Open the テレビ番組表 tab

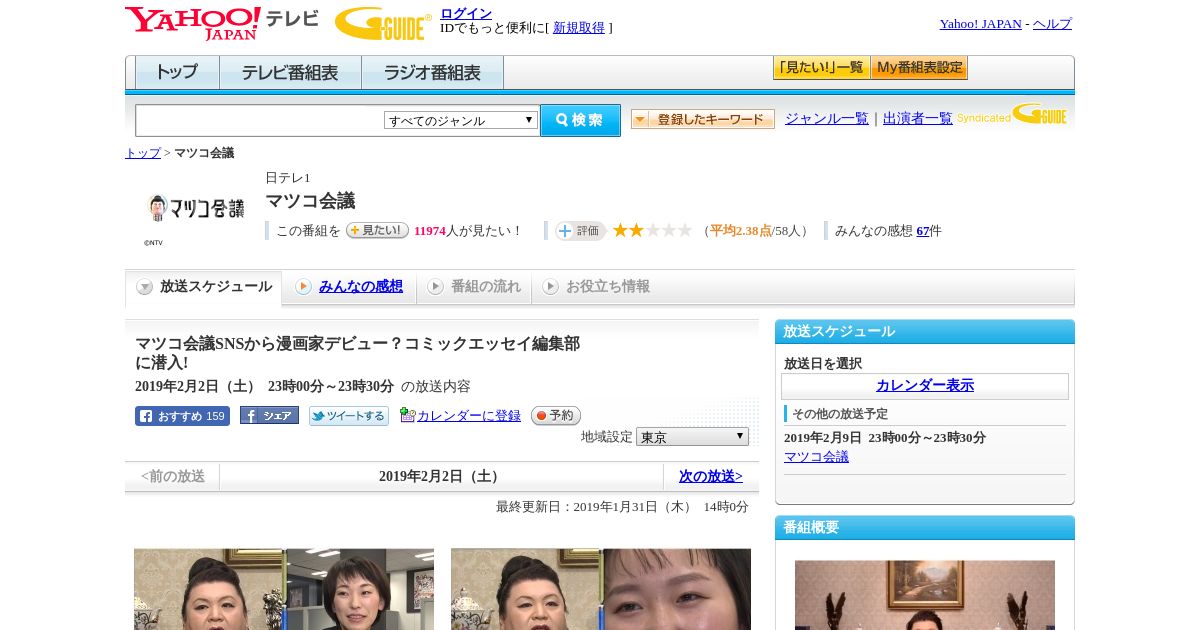290,73
